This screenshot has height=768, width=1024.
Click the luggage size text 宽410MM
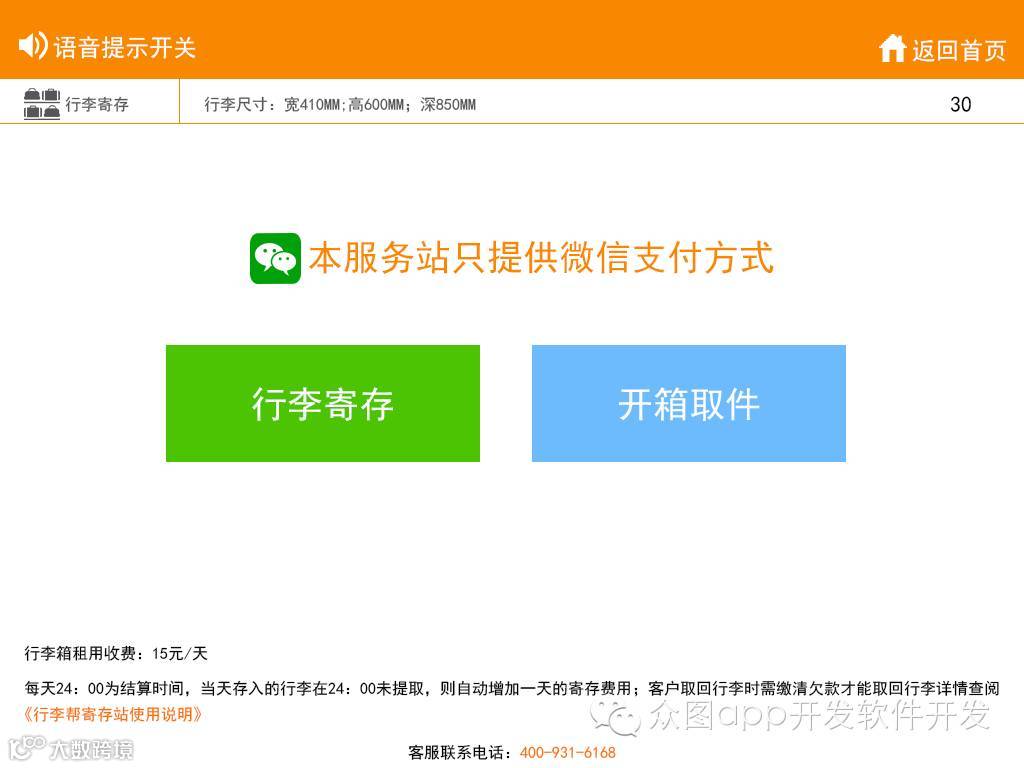click(312, 104)
